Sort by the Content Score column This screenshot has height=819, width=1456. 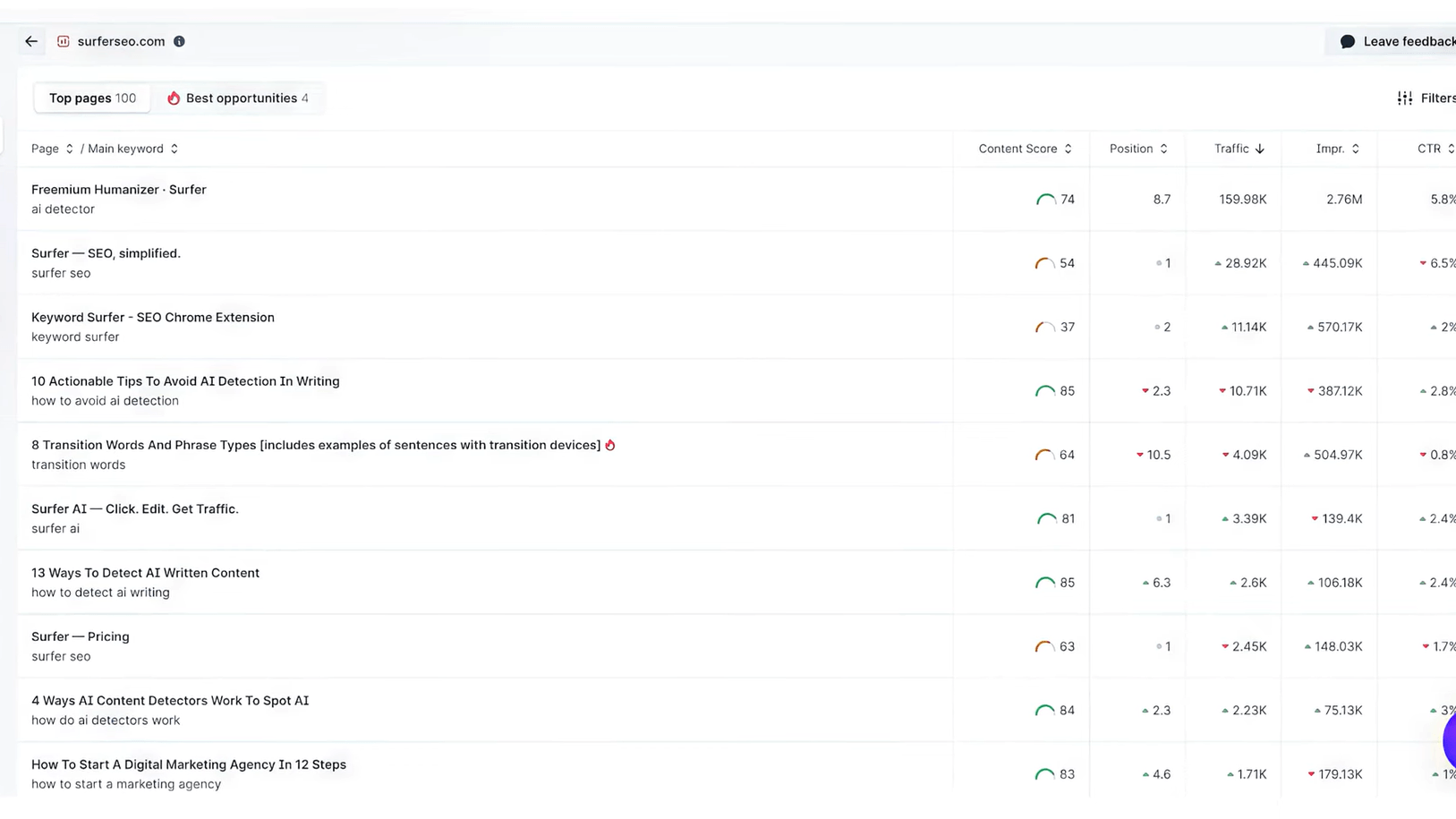coord(1025,149)
